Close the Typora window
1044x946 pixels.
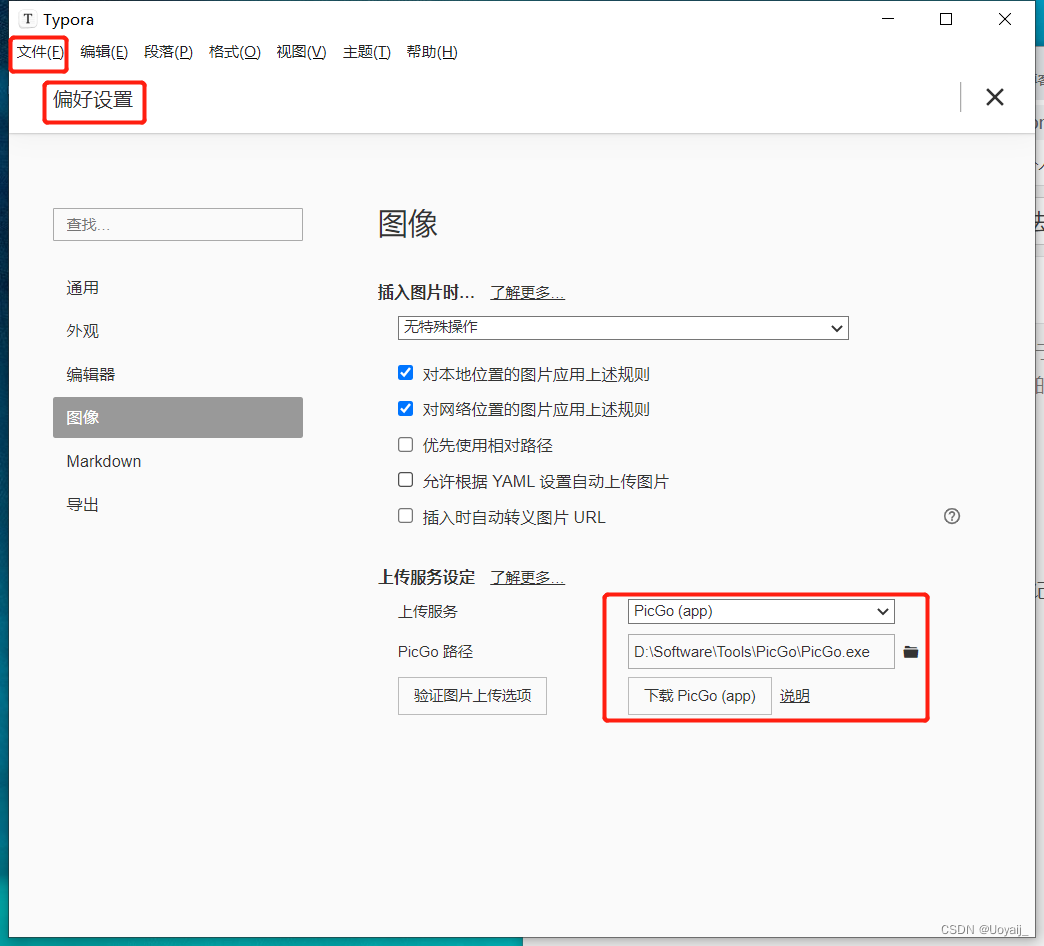tap(1005, 19)
